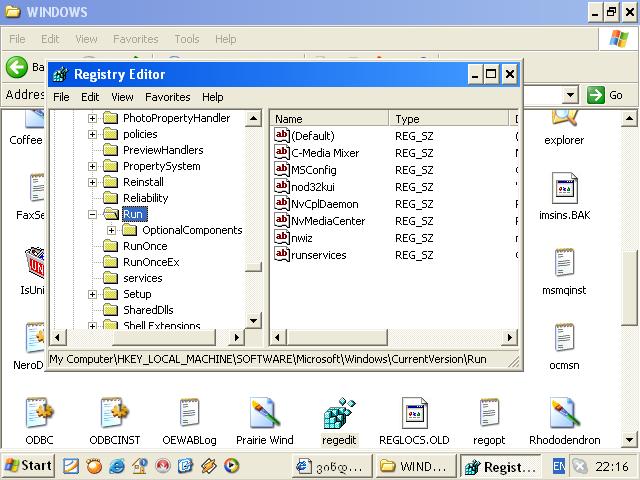Open Registry Editor Help menu
The width and height of the screenshot is (640, 480).
[213, 97]
